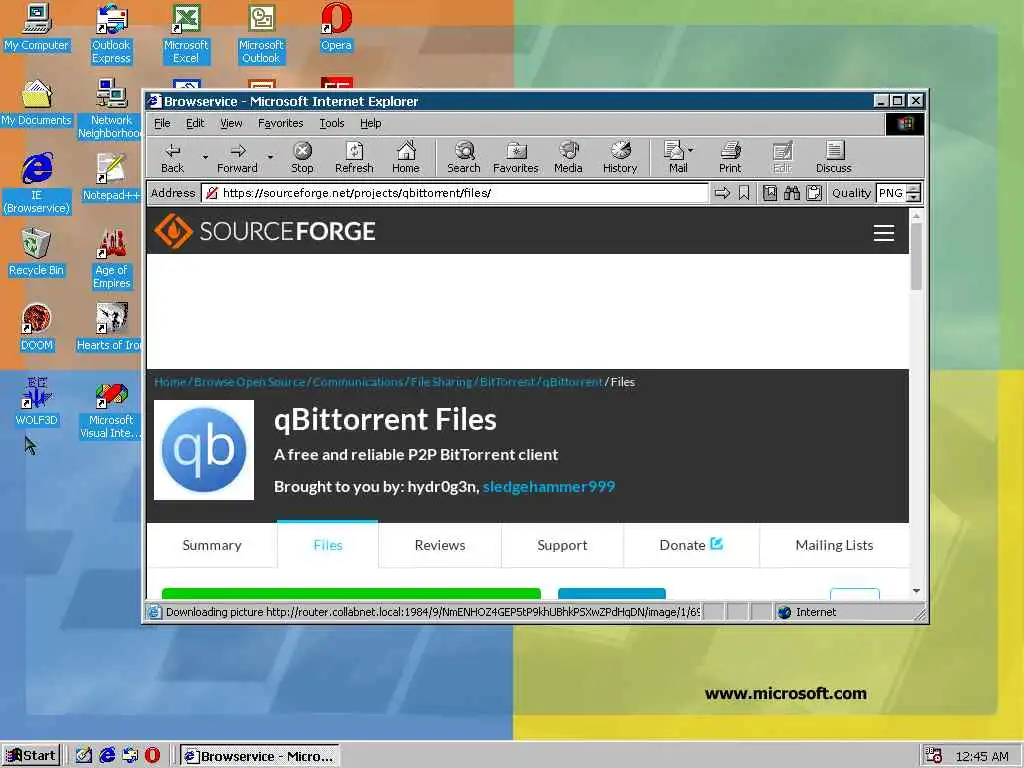Click the Go arrow next to address bar
This screenshot has width=1024, height=768.
pyautogui.click(x=722, y=193)
